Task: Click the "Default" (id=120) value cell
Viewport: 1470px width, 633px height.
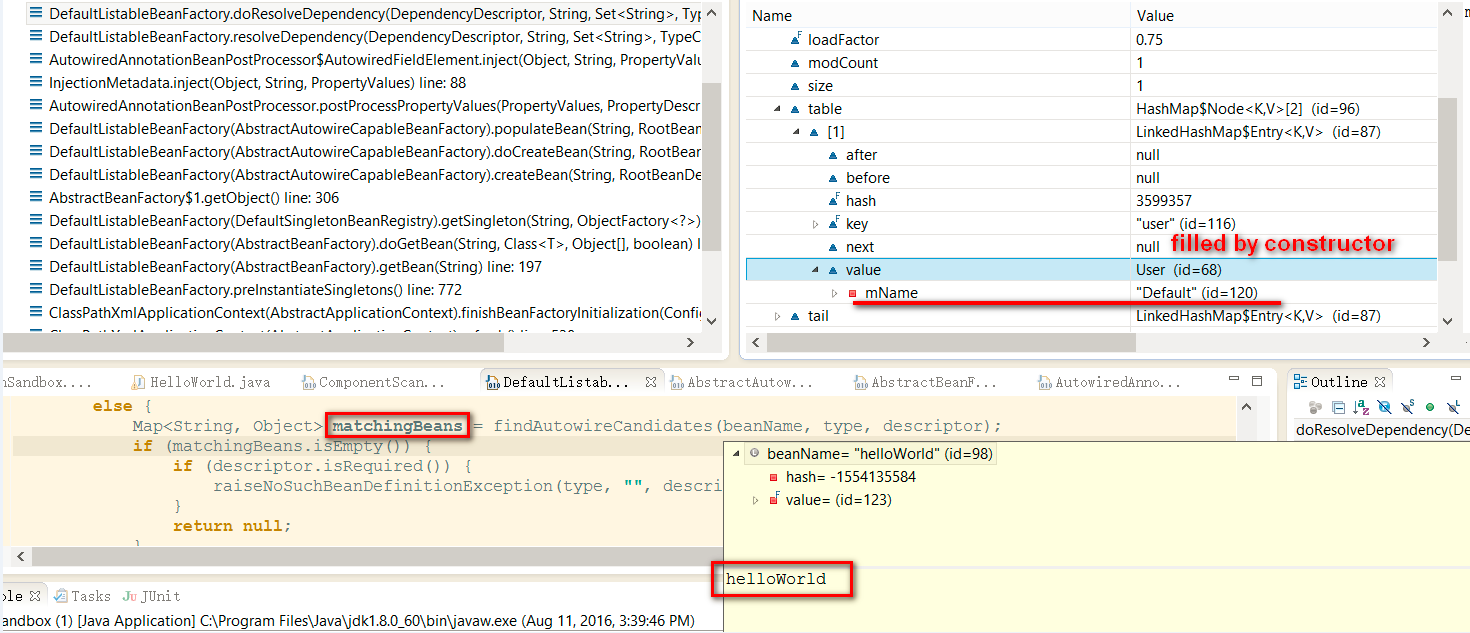Action: [x=1197, y=293]
